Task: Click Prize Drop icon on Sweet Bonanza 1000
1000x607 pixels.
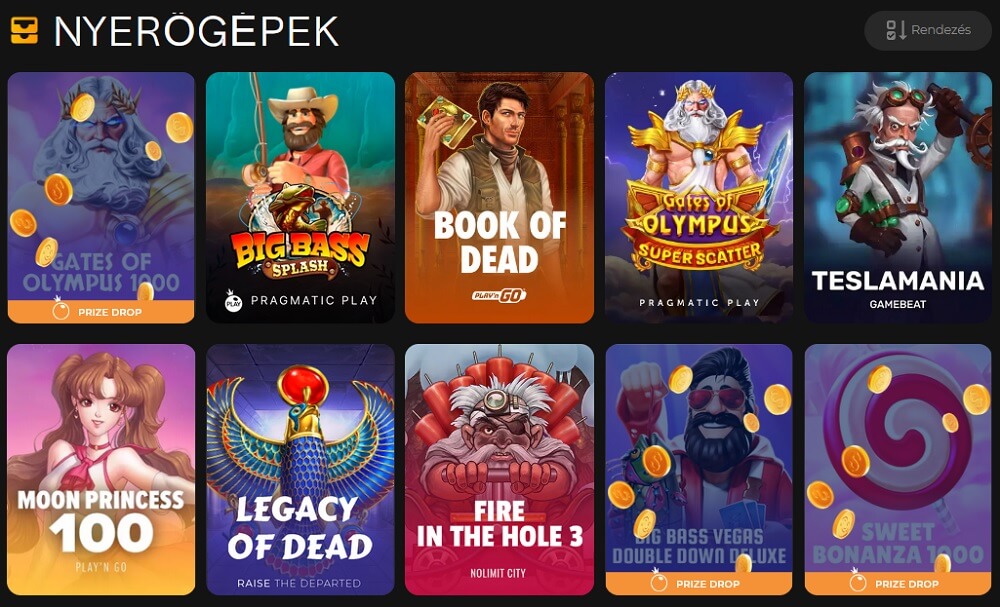Action: pyautogui.click(x=858, y=581)
